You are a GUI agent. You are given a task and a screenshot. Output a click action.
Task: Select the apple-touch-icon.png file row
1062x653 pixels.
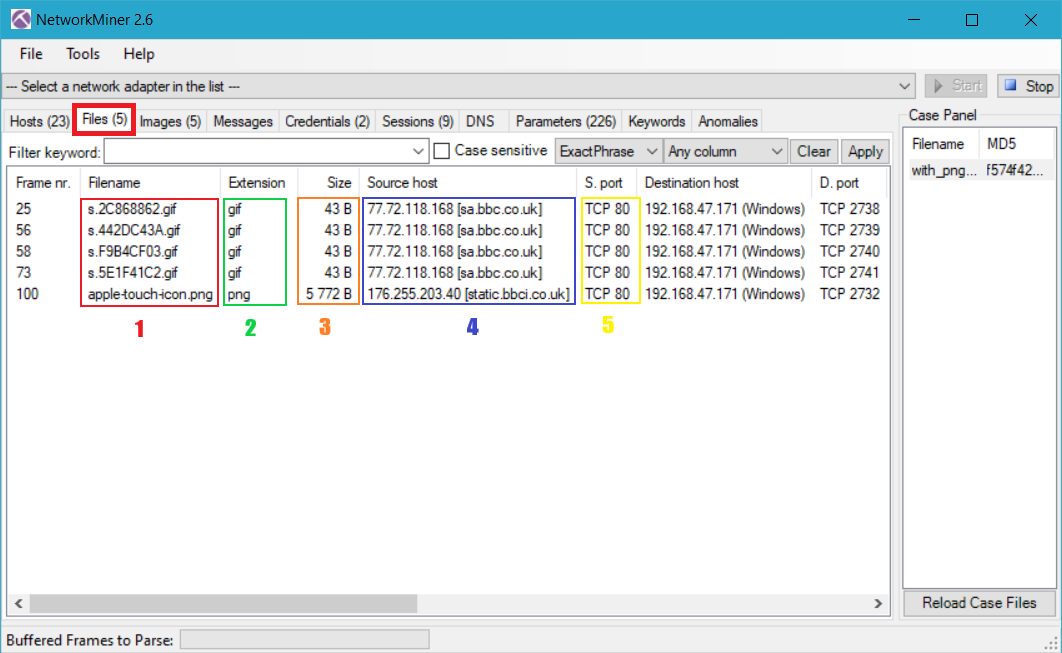[150, 294]
